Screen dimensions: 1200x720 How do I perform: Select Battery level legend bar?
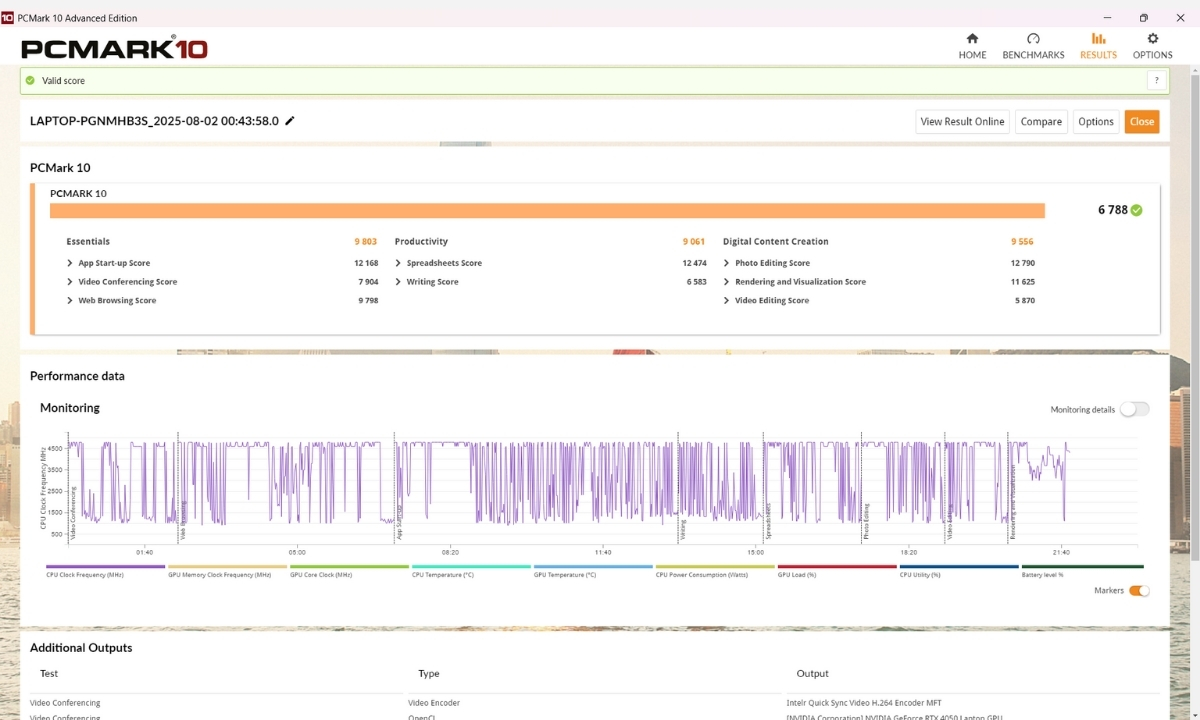coord(1083,567)
